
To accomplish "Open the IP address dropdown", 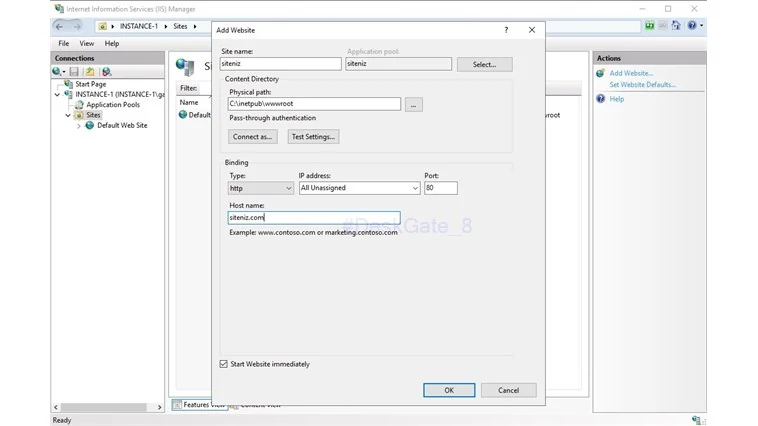I will pos(359,188).
